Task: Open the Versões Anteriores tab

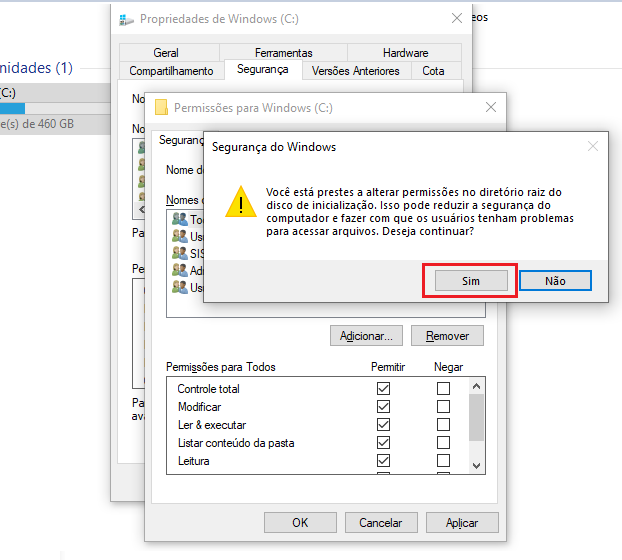Action: (355, 71)
